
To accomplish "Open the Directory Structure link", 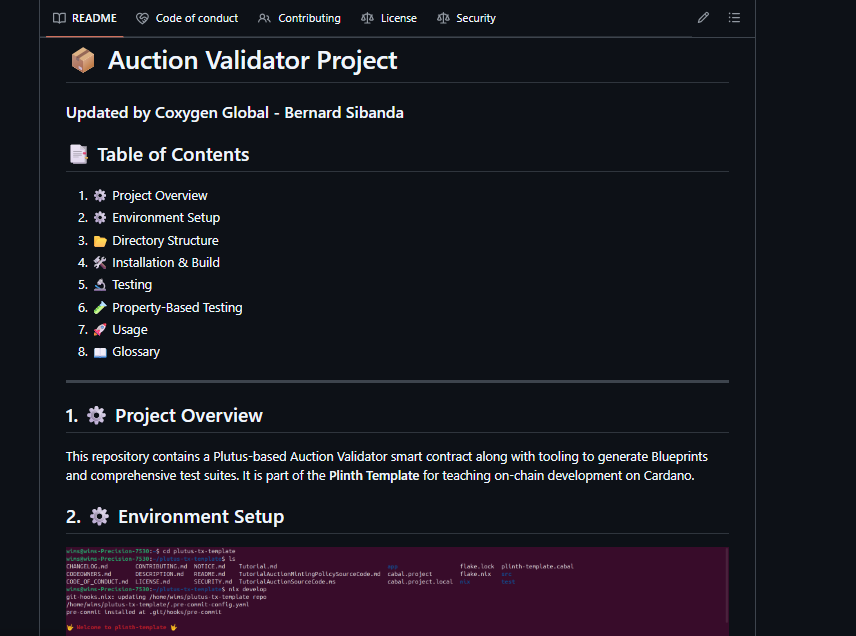I will 164,240.
